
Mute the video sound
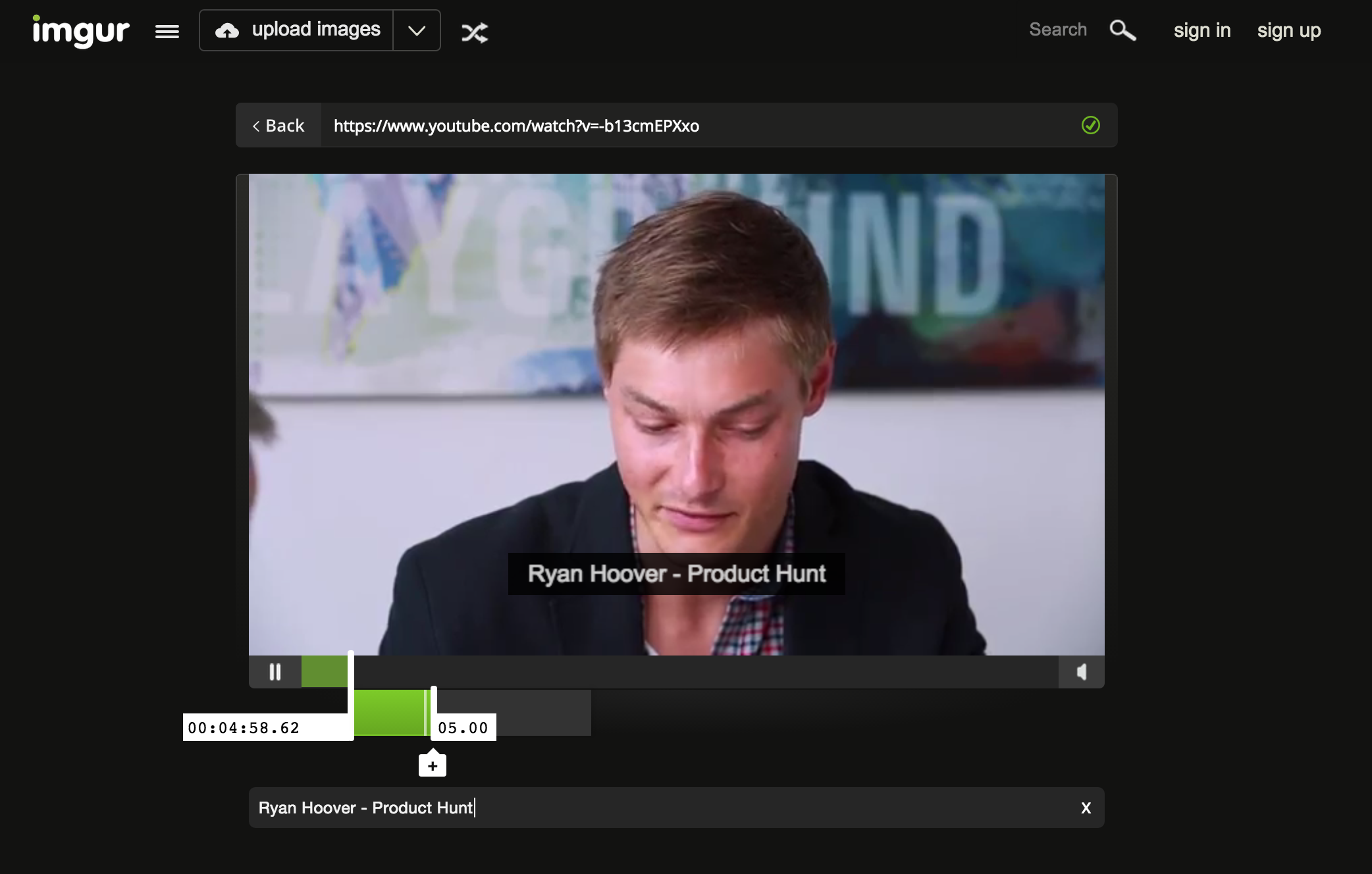tap(1081, 672)
